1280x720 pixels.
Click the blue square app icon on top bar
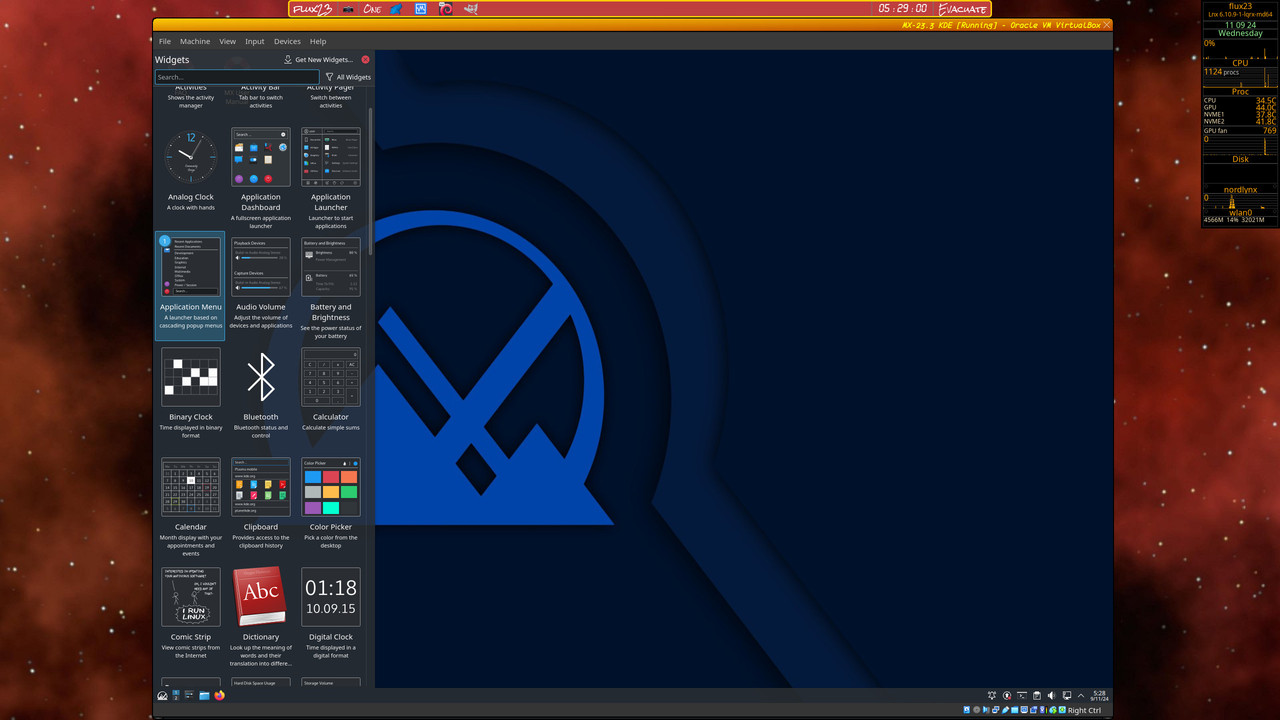(421, 9)
